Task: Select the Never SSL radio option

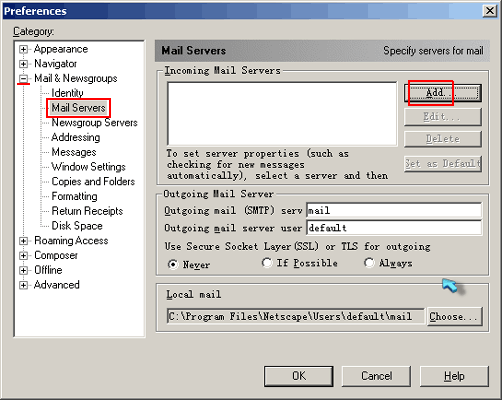Action: coord(173,264)
